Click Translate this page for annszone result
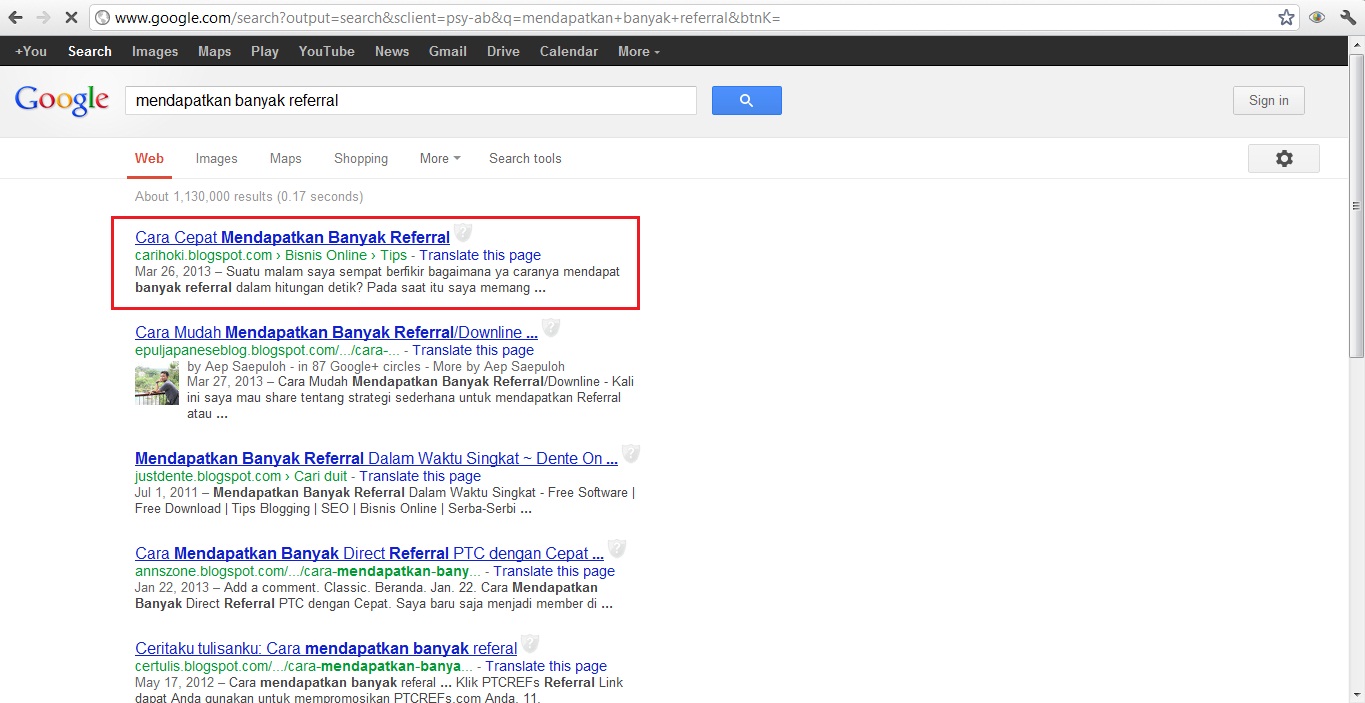1365x703 pixels. point(554,571)
